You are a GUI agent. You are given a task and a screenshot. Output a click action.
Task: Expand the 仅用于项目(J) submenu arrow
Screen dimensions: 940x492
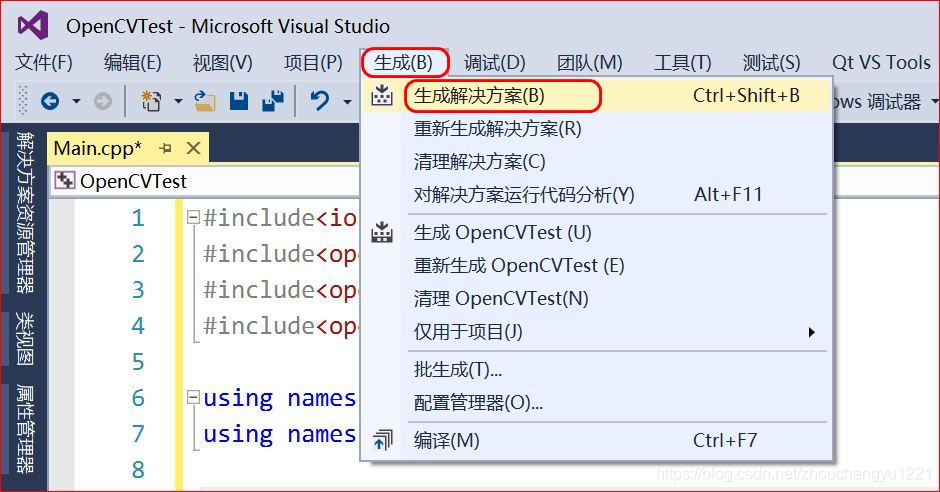[x=811, y=332]
